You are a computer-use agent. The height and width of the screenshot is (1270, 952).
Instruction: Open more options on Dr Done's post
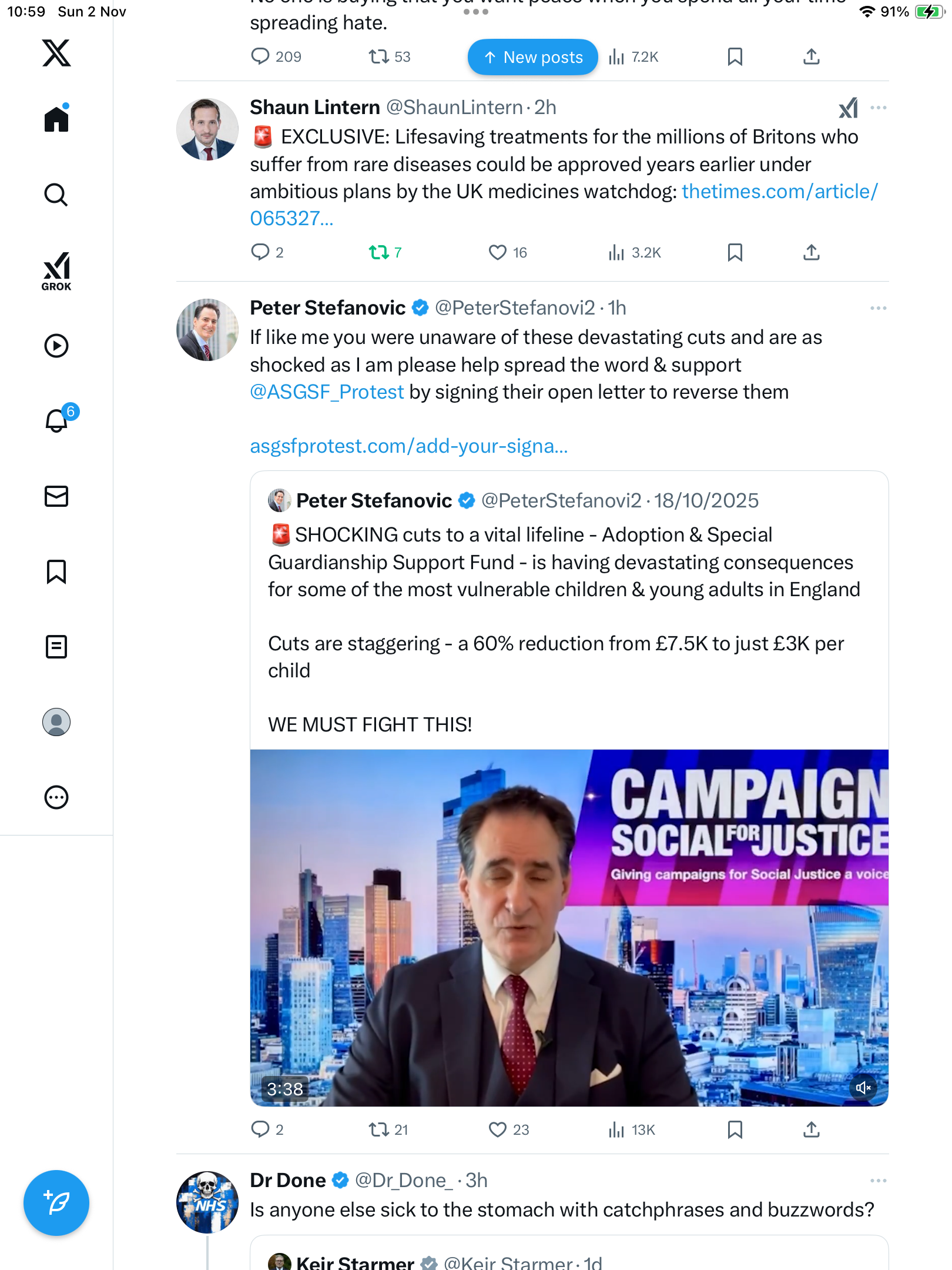[x=878, y=1181]
